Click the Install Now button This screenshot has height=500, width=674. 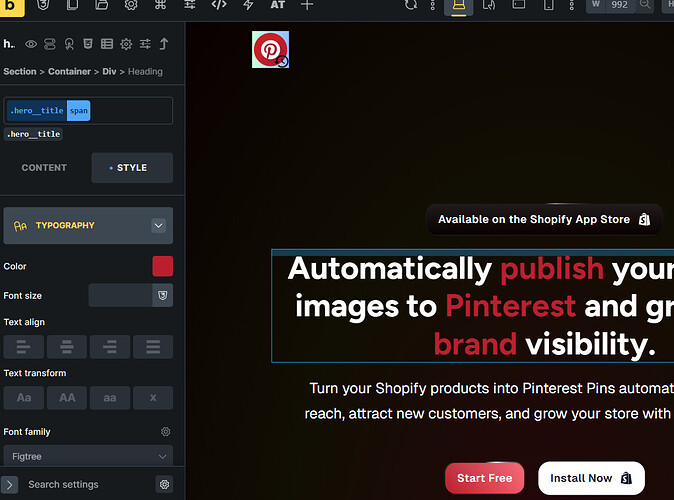[x=591, y=478]
